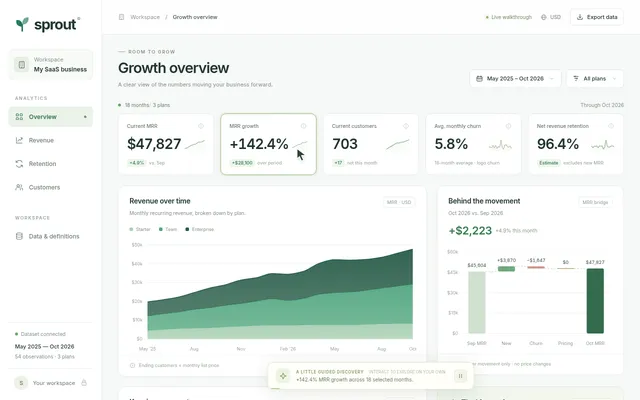Click the info icon beside Ending customers note

(132, 365)
